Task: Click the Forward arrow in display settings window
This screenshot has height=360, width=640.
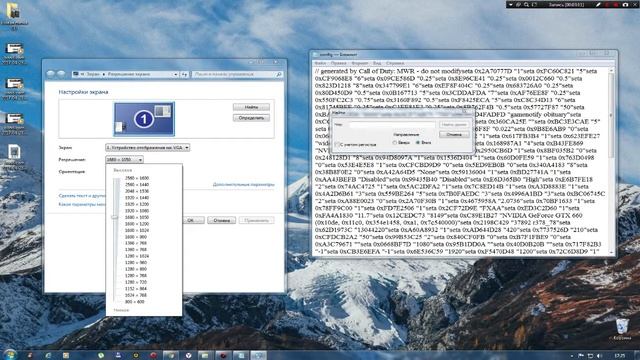Action: click(61, 74)
